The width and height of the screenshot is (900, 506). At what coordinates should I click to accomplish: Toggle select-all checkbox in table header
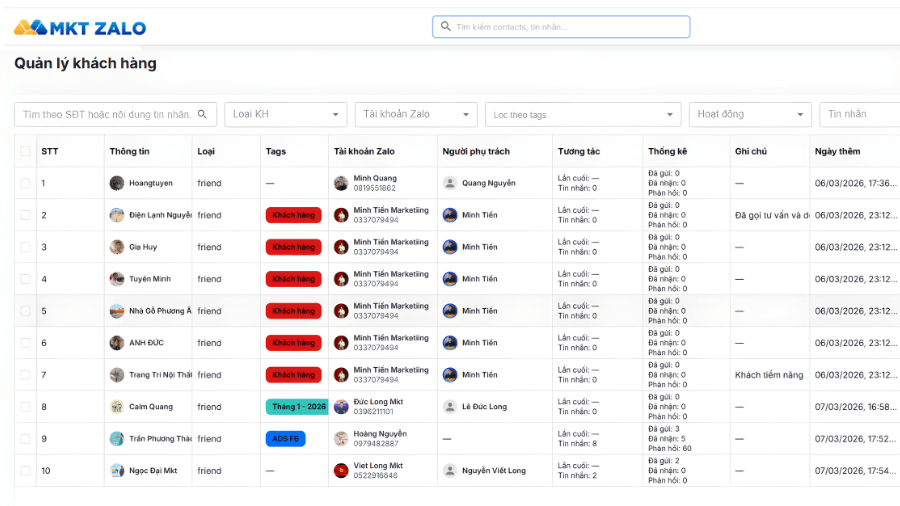coord(25,151)
